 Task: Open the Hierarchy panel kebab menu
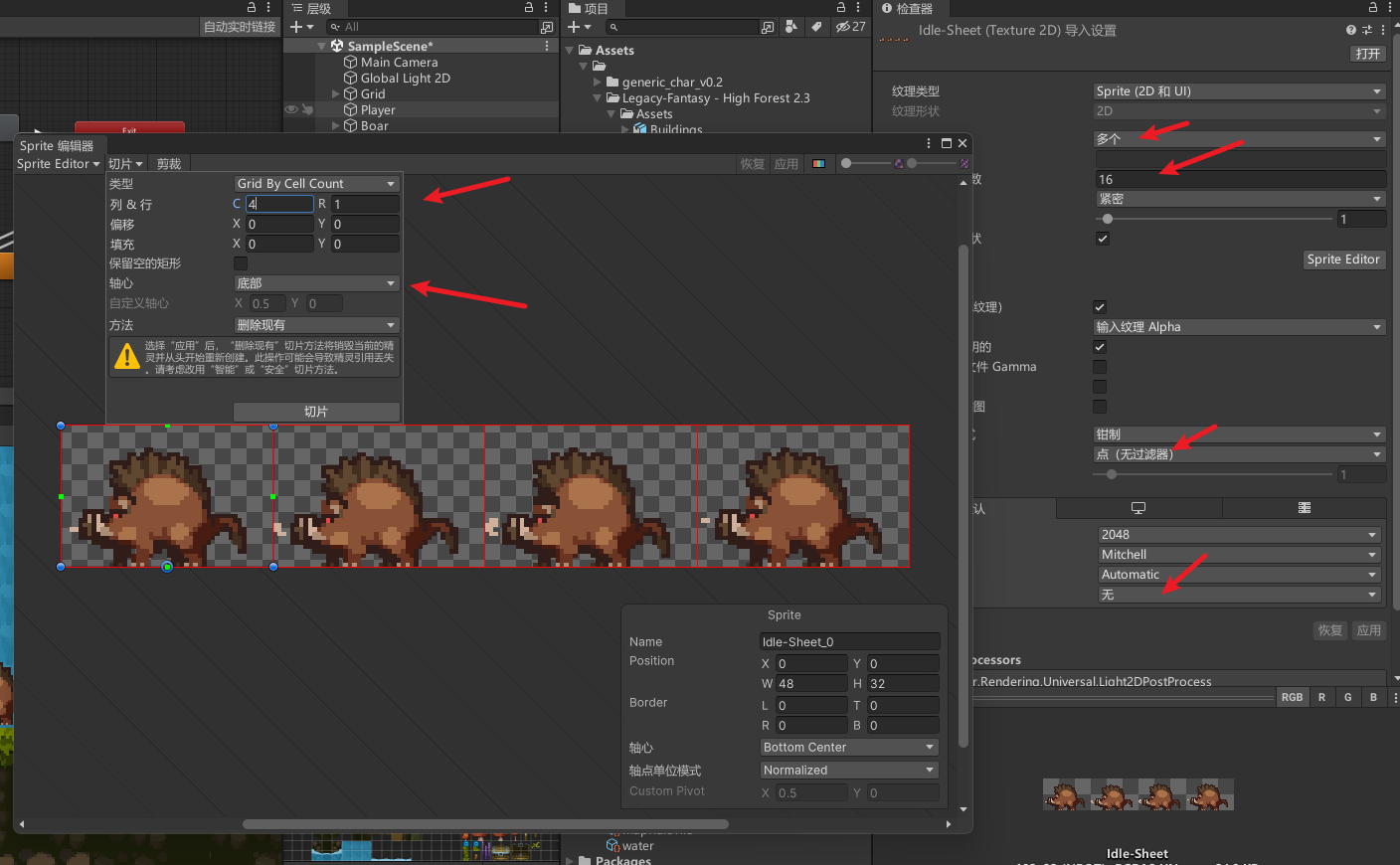click(x=546, y=7)
